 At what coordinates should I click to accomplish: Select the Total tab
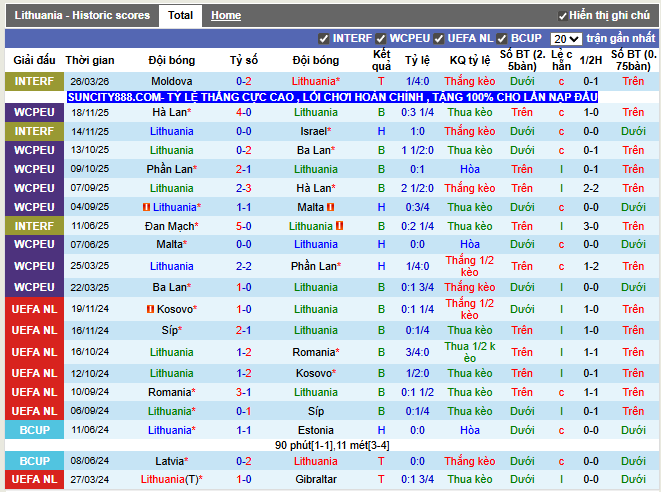pyautogui.click(x=180, y=16)
